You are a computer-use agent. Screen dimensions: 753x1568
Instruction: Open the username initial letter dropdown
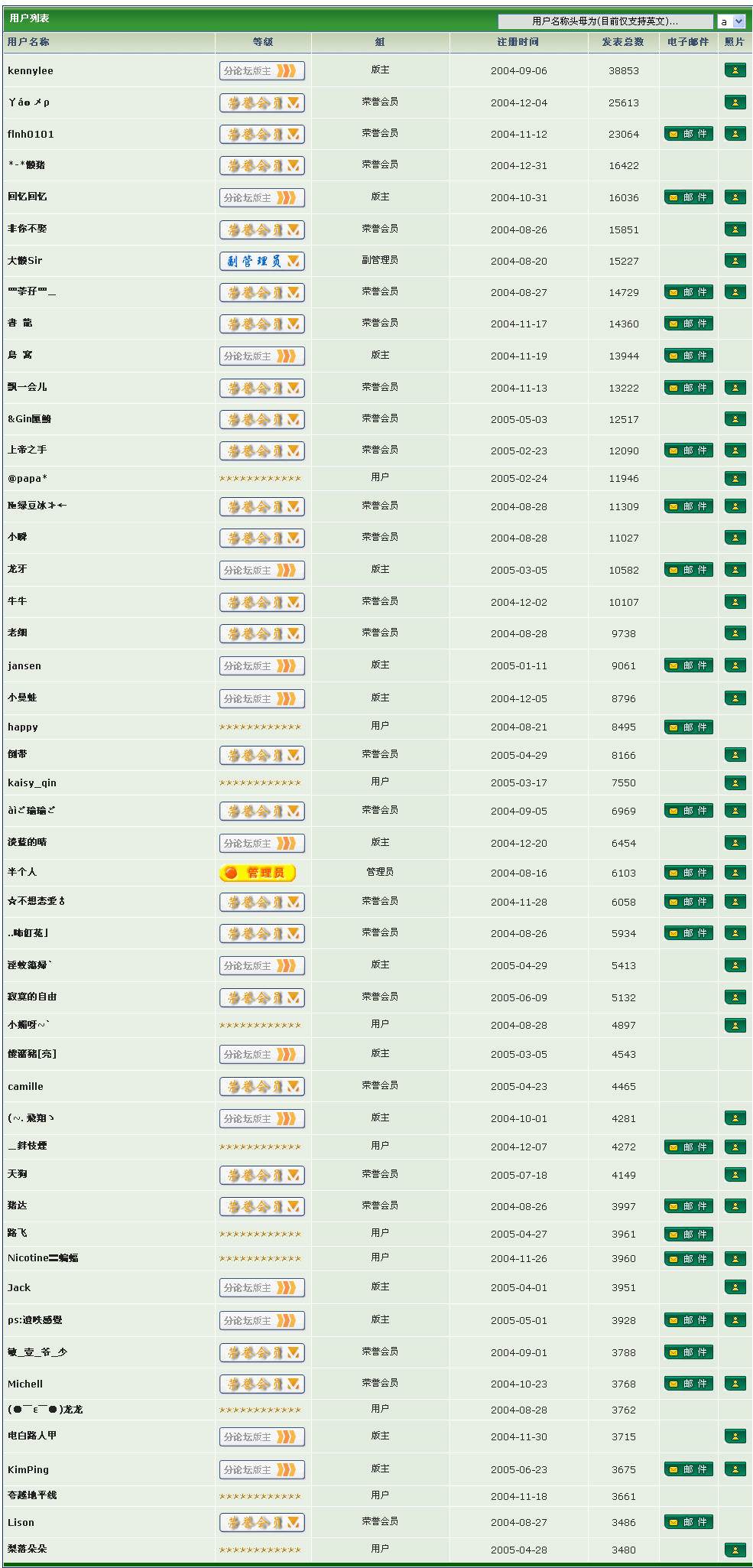731,21
